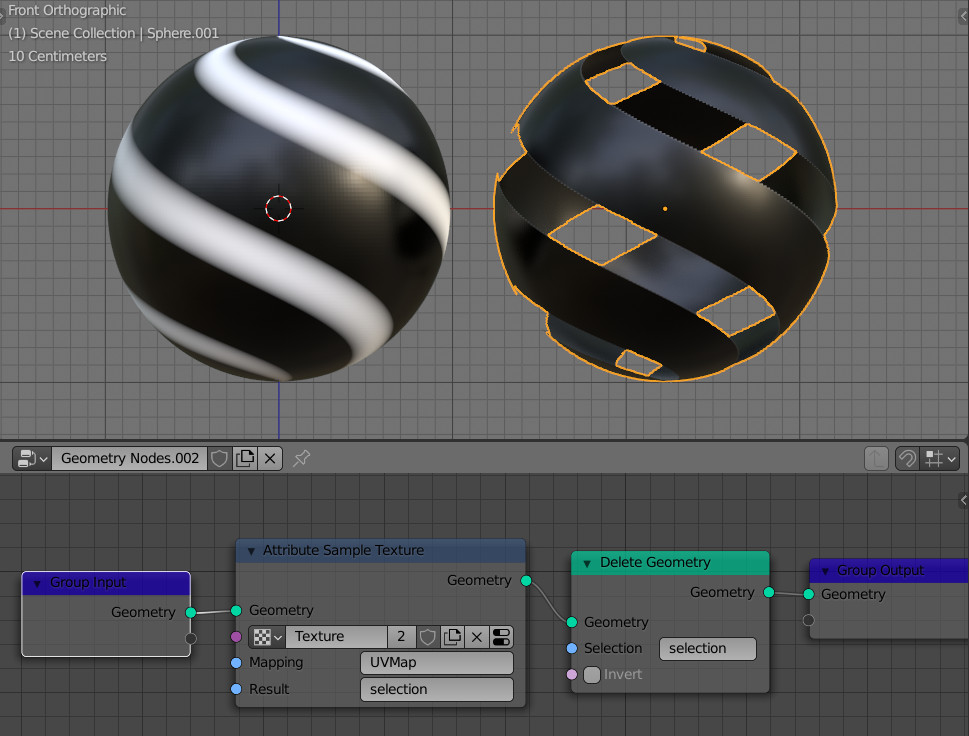Open the texture browse dropdown
The width and height of the screenshot is (969, 736).
click(268, 637)
